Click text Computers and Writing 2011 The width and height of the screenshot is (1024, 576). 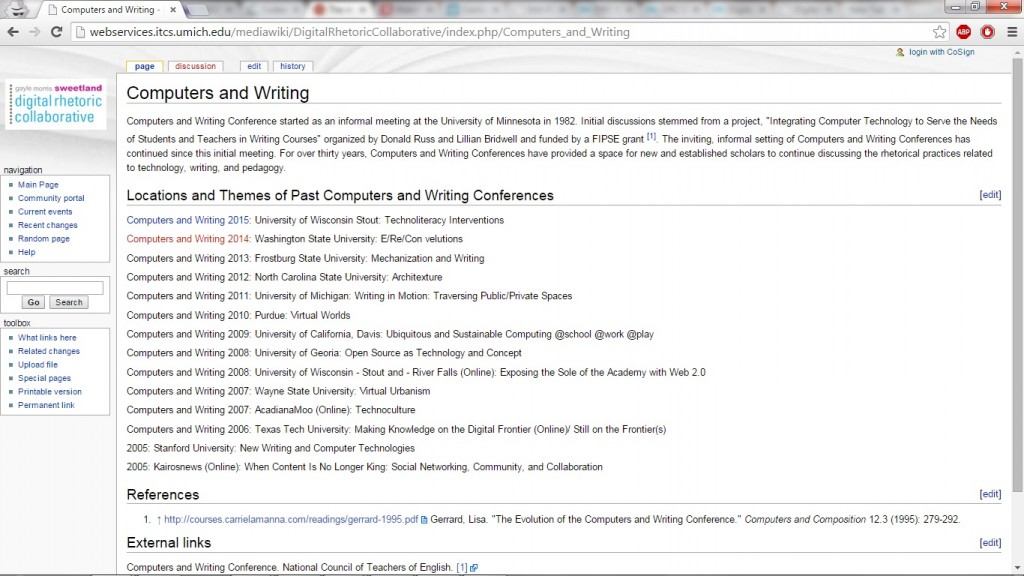click(x=188, y=296)
